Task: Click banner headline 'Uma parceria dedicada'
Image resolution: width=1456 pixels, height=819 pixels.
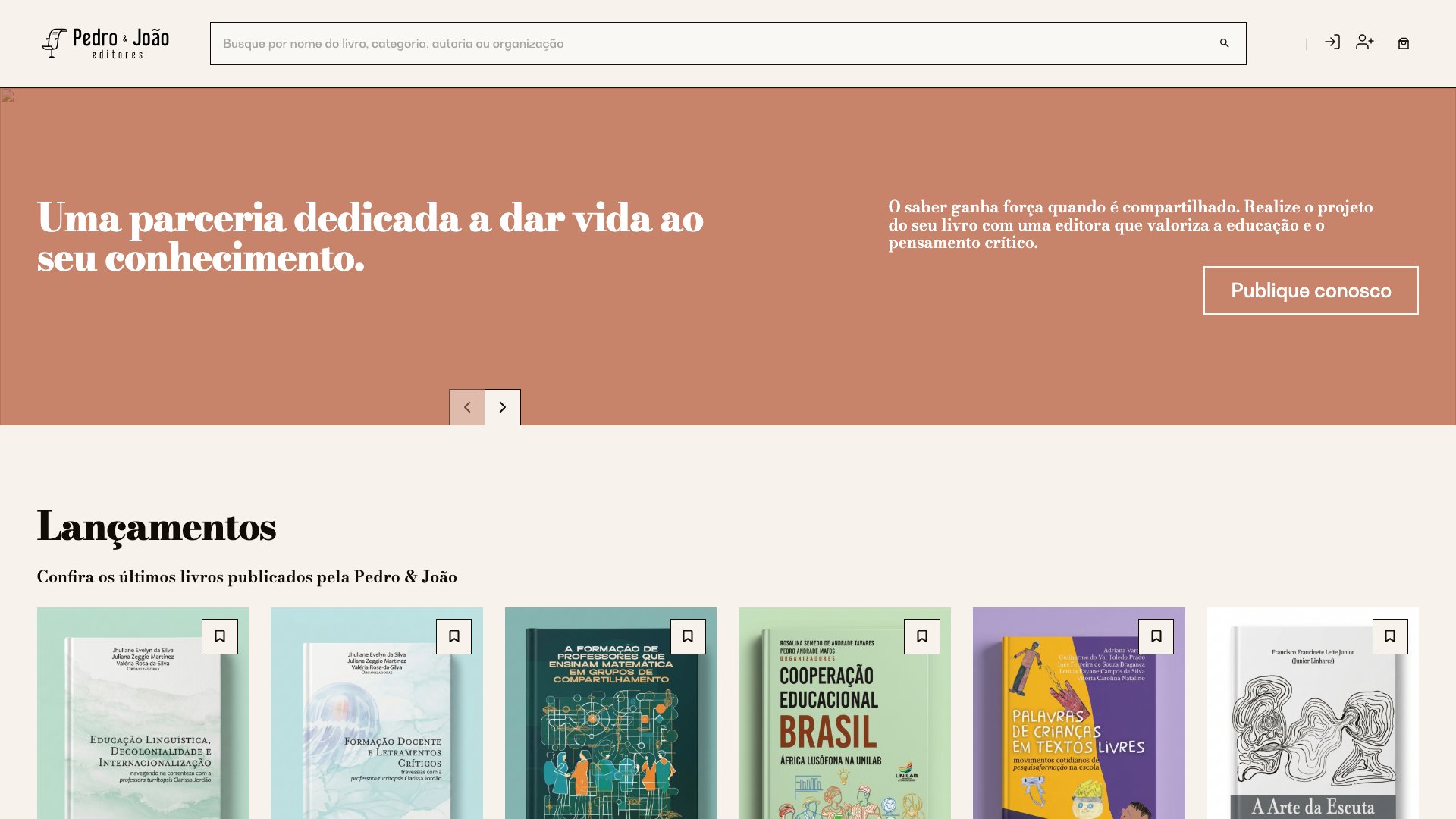Action: (x=370, y=237)
